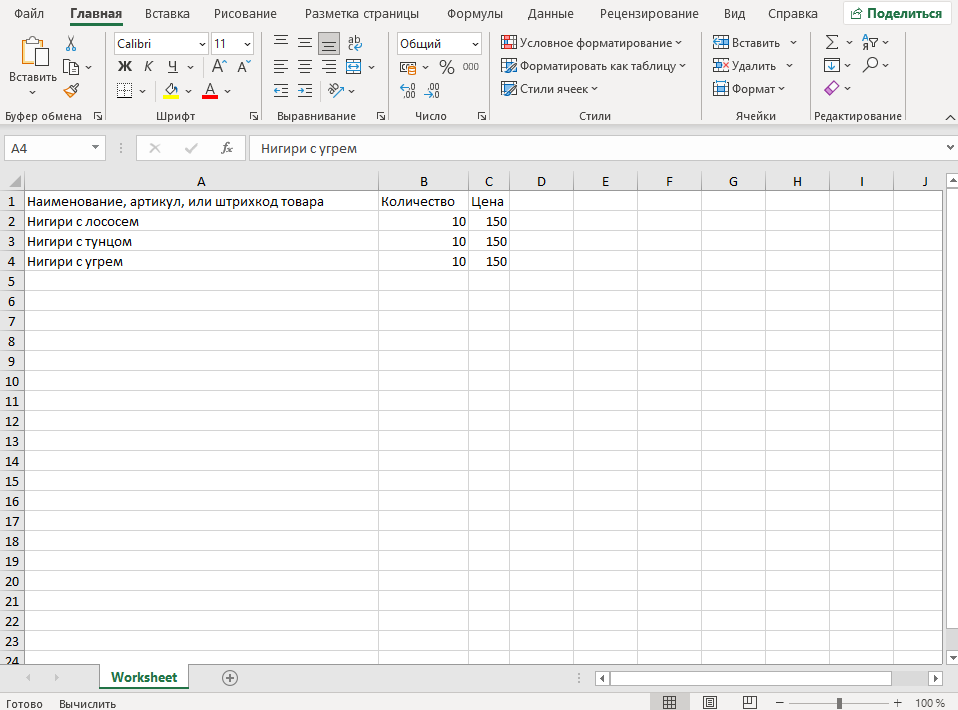The height and width of the screenshot is (710, 958).
Task: Expand the Общий number format dropdown
Action: (x=474, y=44)
